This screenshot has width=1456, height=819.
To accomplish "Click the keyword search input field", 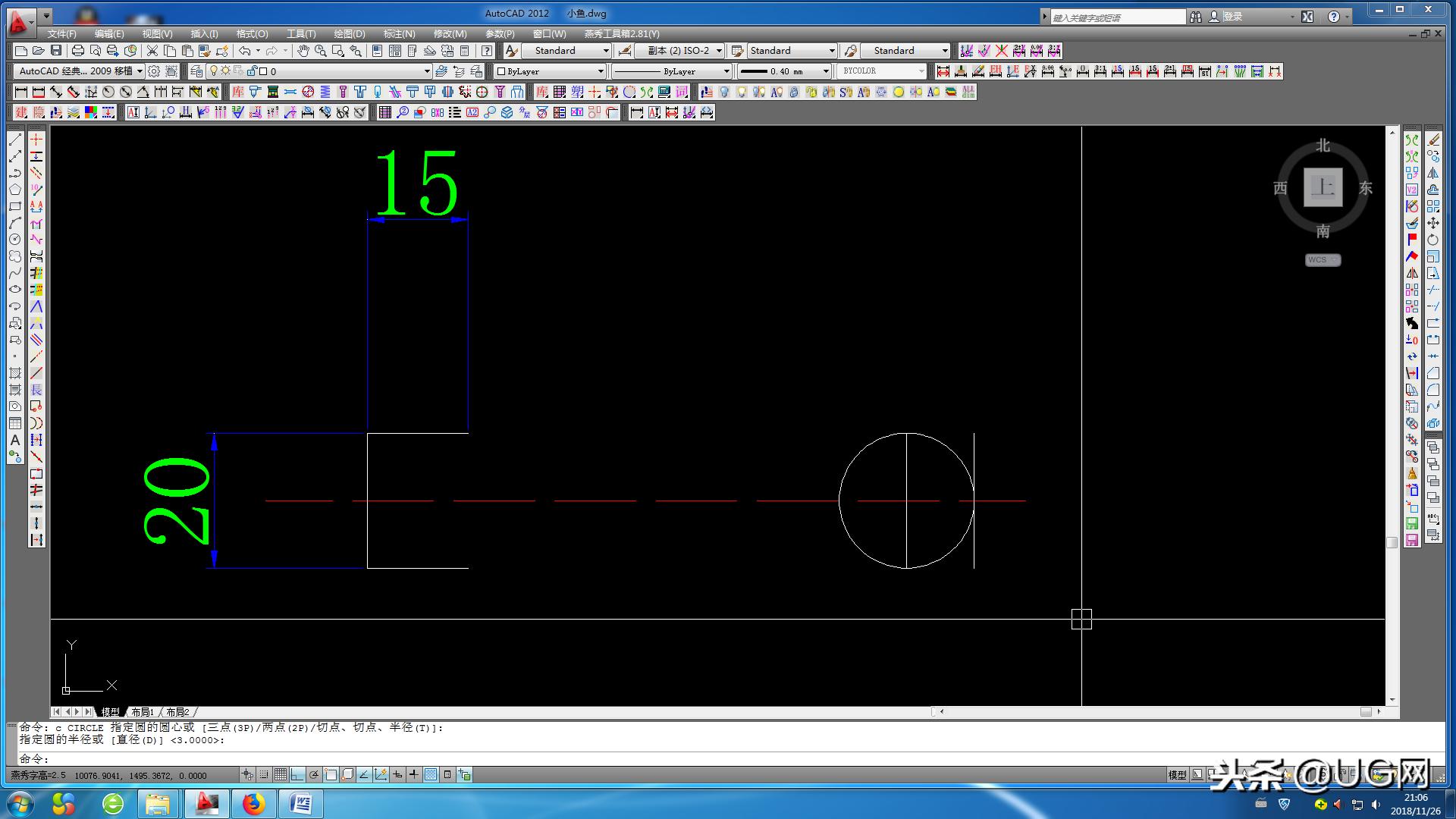I will coord(1117,17).
